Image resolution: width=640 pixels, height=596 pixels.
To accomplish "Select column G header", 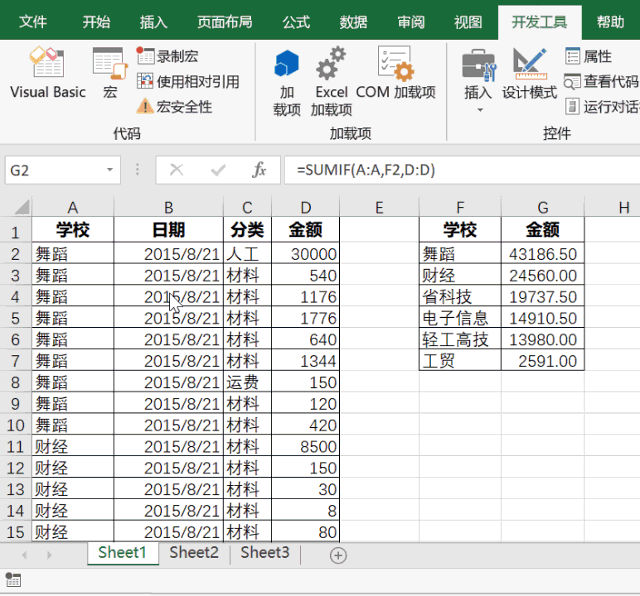I will click(x=543, y=208).
